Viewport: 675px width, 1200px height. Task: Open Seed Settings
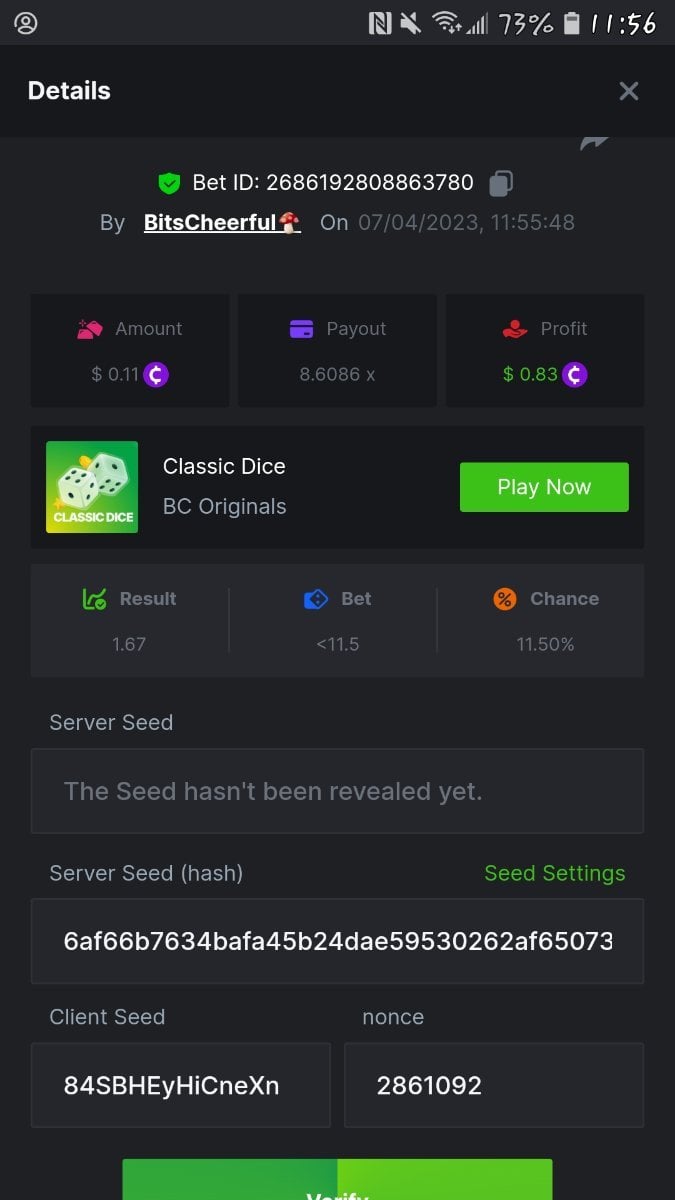pyautogui.click(x=554, y=873)
